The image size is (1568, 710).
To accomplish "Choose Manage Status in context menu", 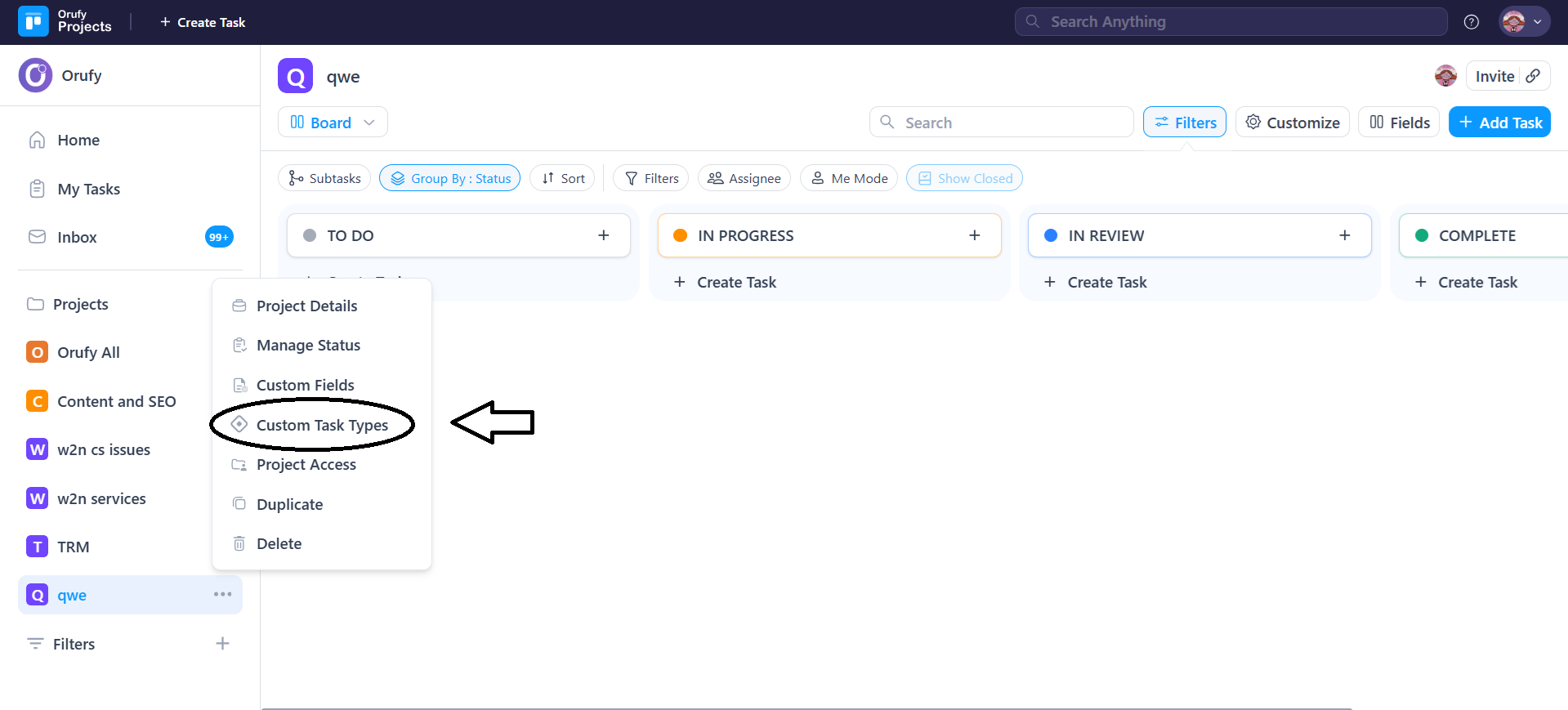I will pyautogui.click(x=308, y=346).
